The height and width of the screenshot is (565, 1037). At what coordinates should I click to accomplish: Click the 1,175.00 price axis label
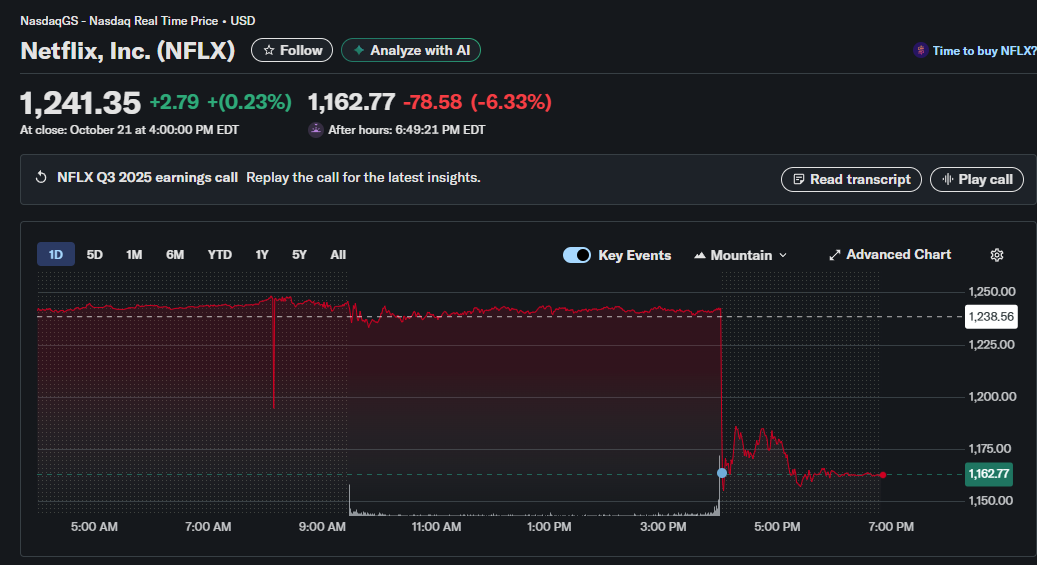(x=991, y=449)
